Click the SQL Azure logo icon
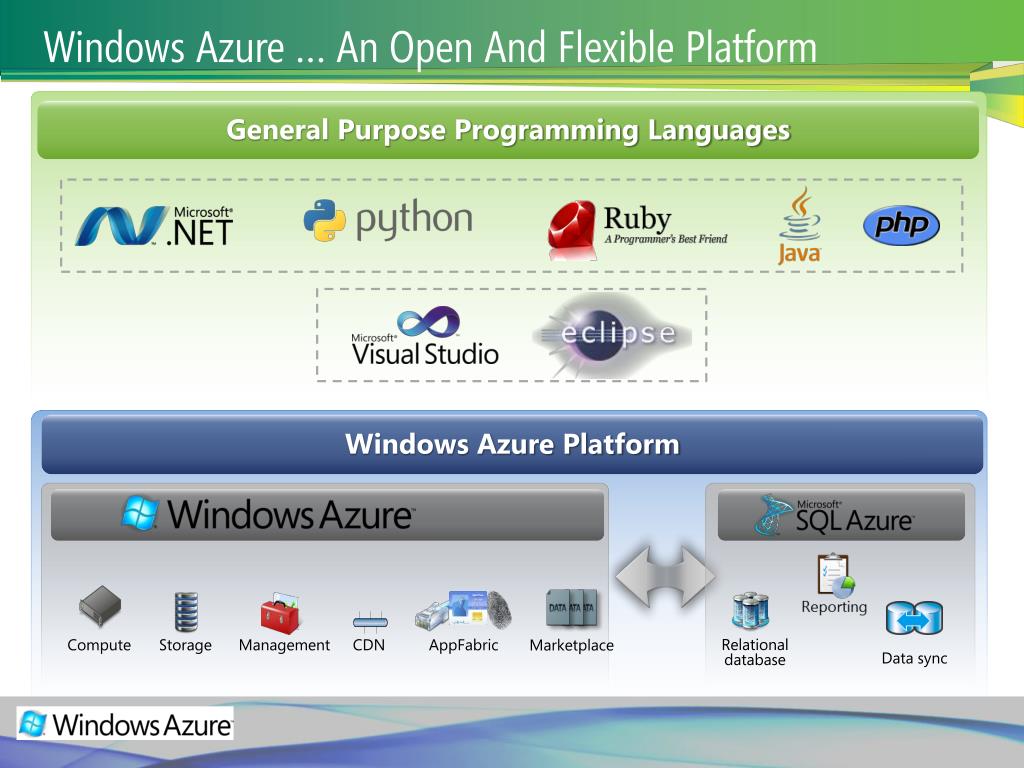The image size is (1024, 768). [x=775, y=515]
